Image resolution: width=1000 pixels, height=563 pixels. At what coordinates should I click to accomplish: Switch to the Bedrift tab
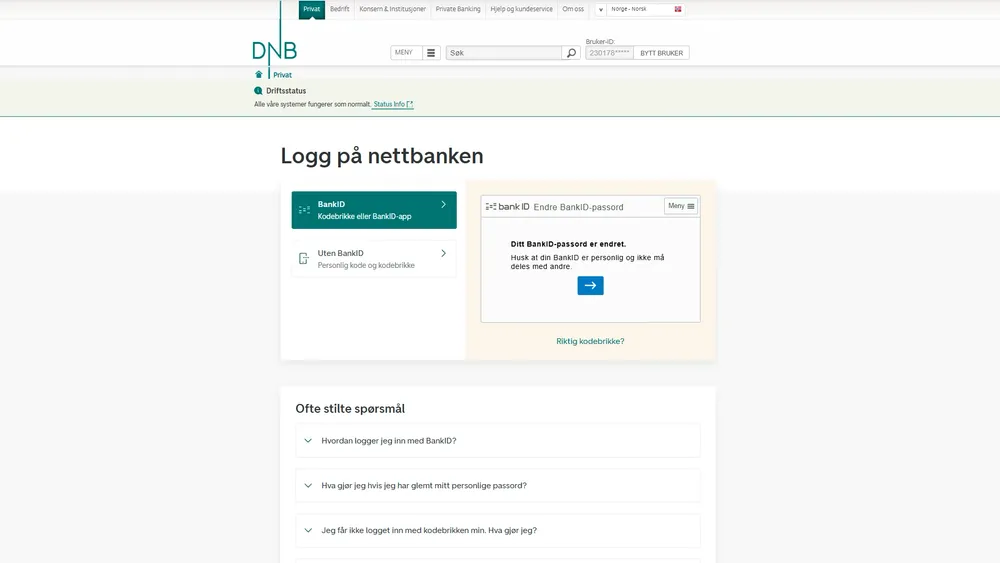pyautogui.click(x=340, y=9)
